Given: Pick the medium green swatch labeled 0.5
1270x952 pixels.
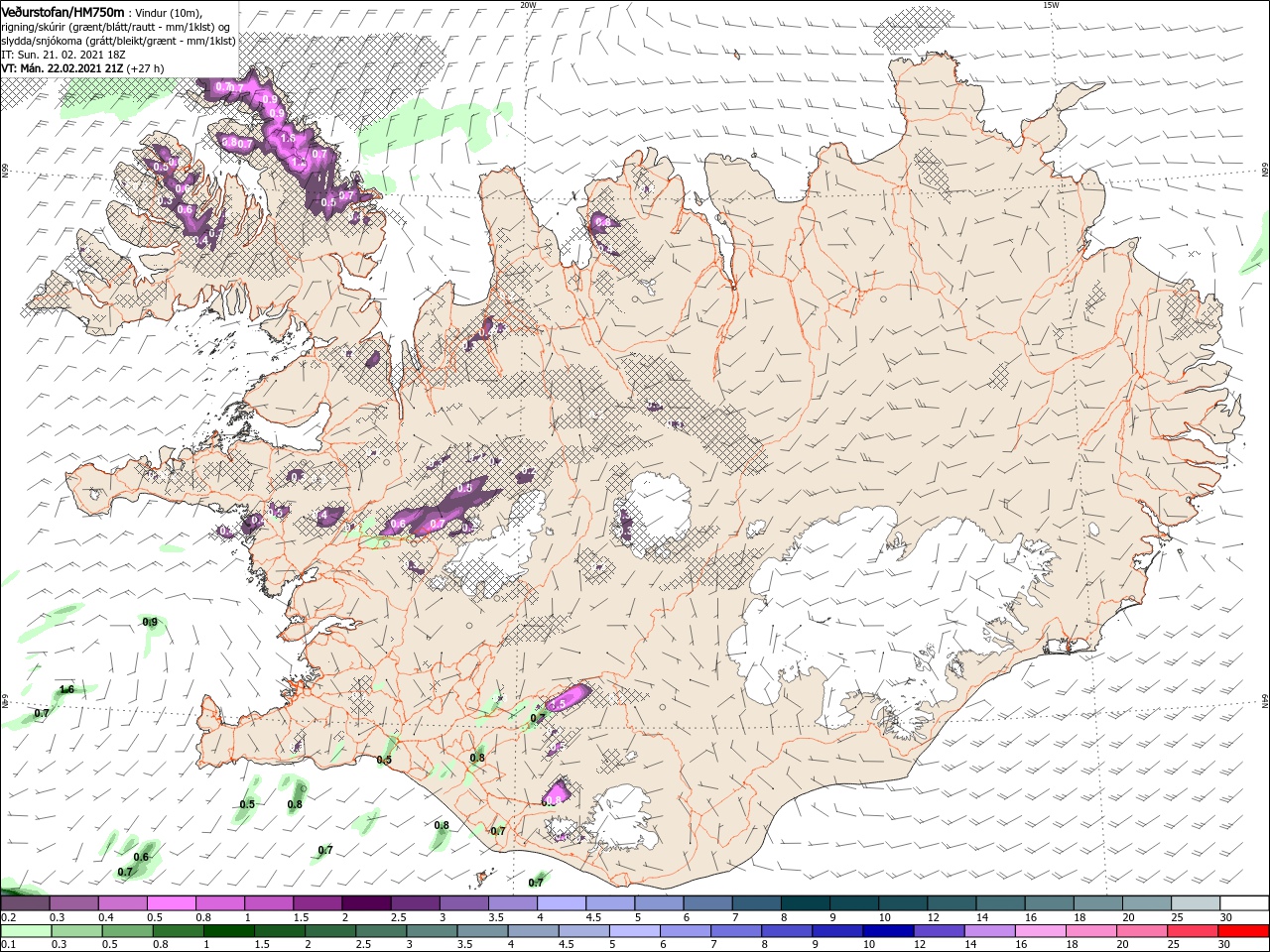Looking at the screenshot, I should (127, 931).
